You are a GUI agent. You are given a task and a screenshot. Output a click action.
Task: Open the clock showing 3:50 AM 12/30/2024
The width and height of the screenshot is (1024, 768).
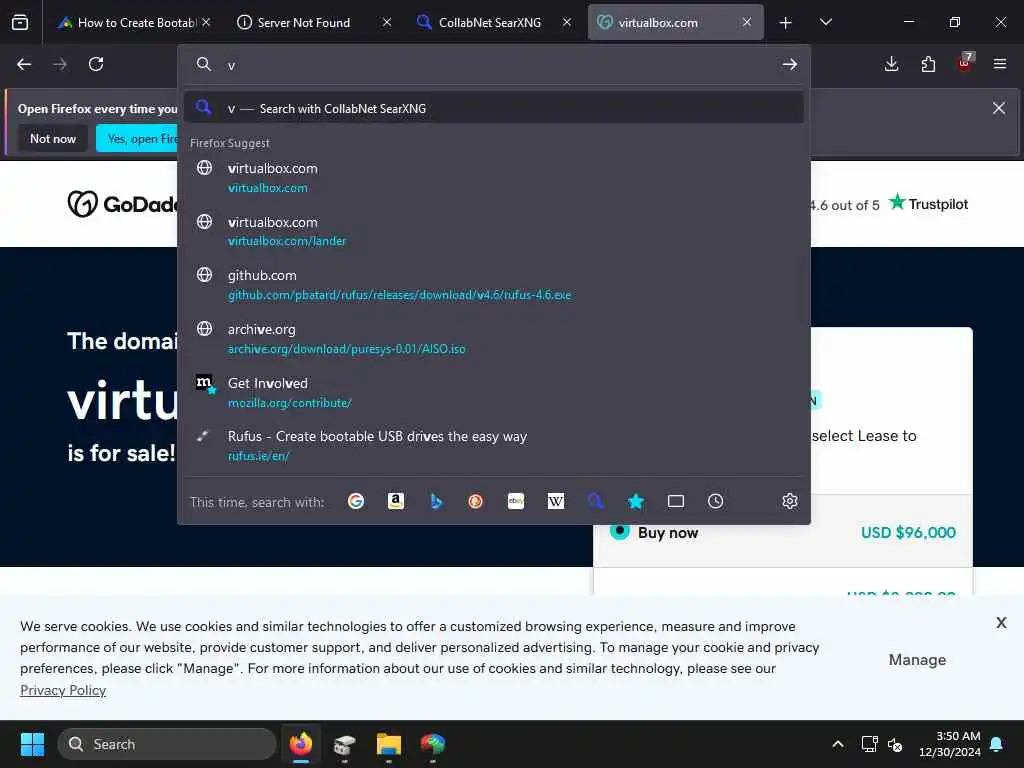click(x=950, y=744)
